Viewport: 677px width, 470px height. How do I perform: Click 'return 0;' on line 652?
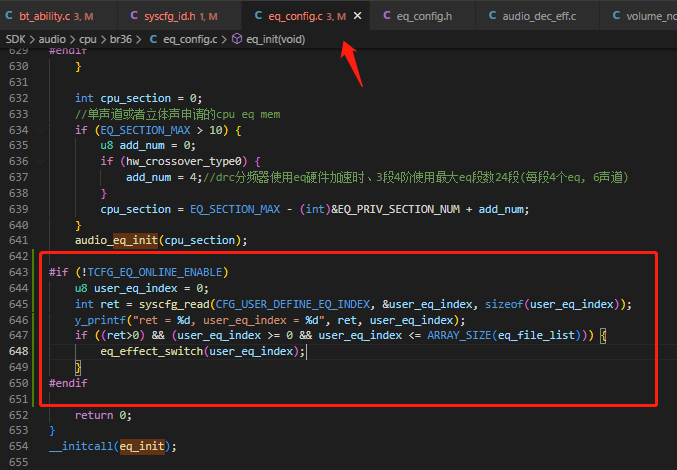(103, 415)
